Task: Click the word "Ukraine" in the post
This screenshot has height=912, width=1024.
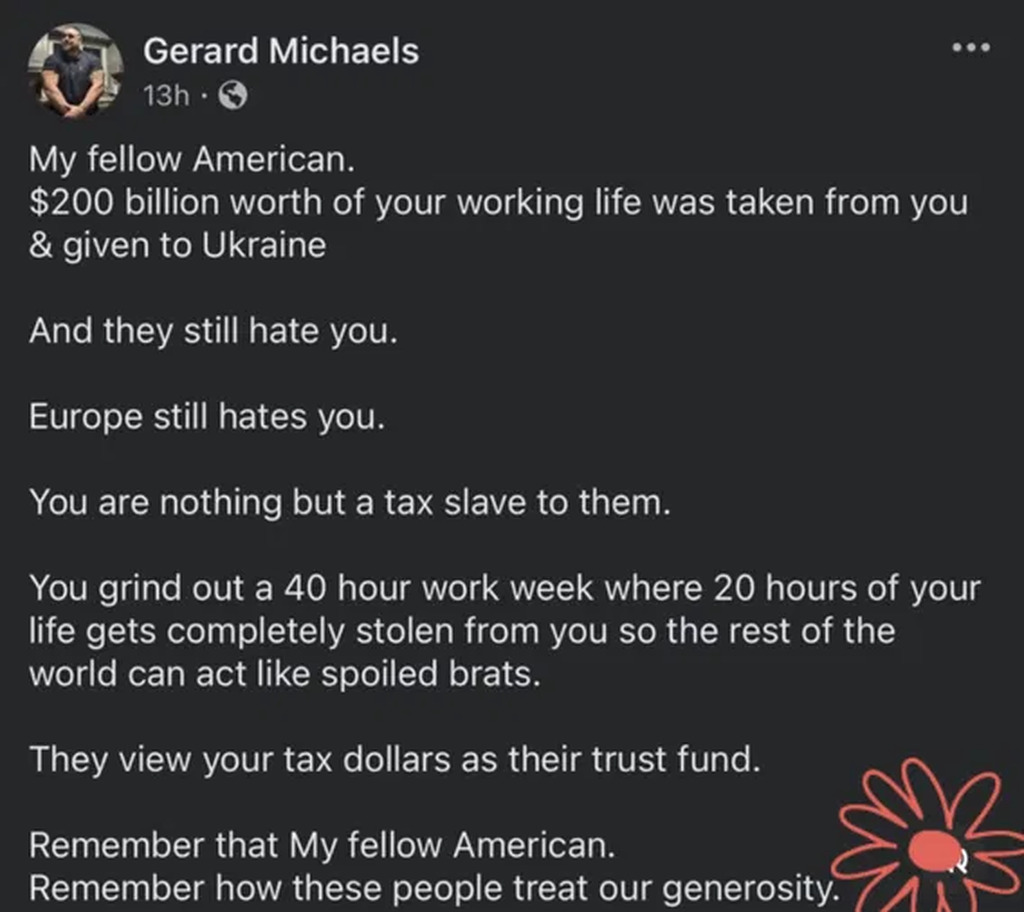Action: 264,246
